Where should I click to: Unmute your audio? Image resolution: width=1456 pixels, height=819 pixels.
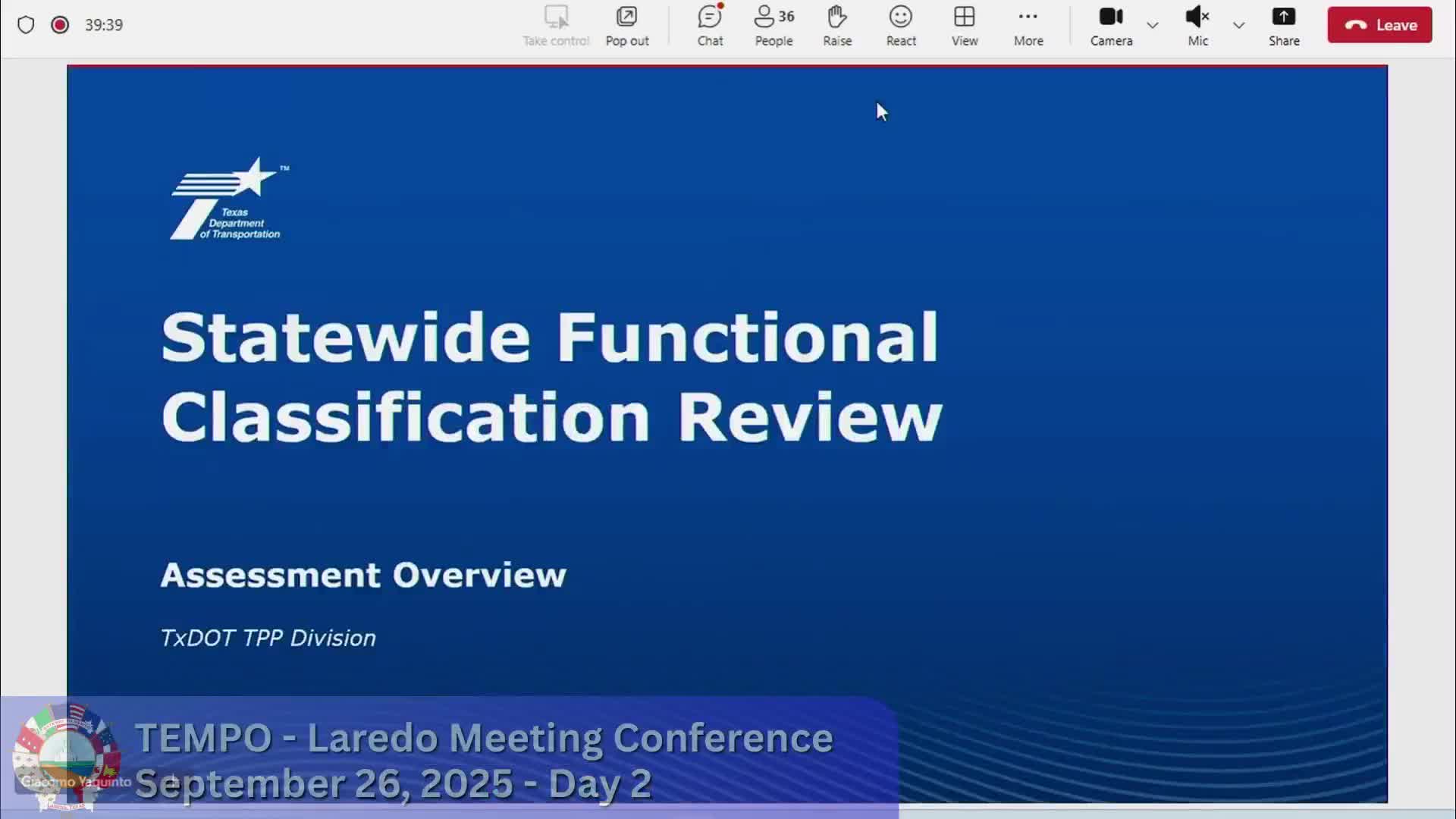tap(1197, 25)
